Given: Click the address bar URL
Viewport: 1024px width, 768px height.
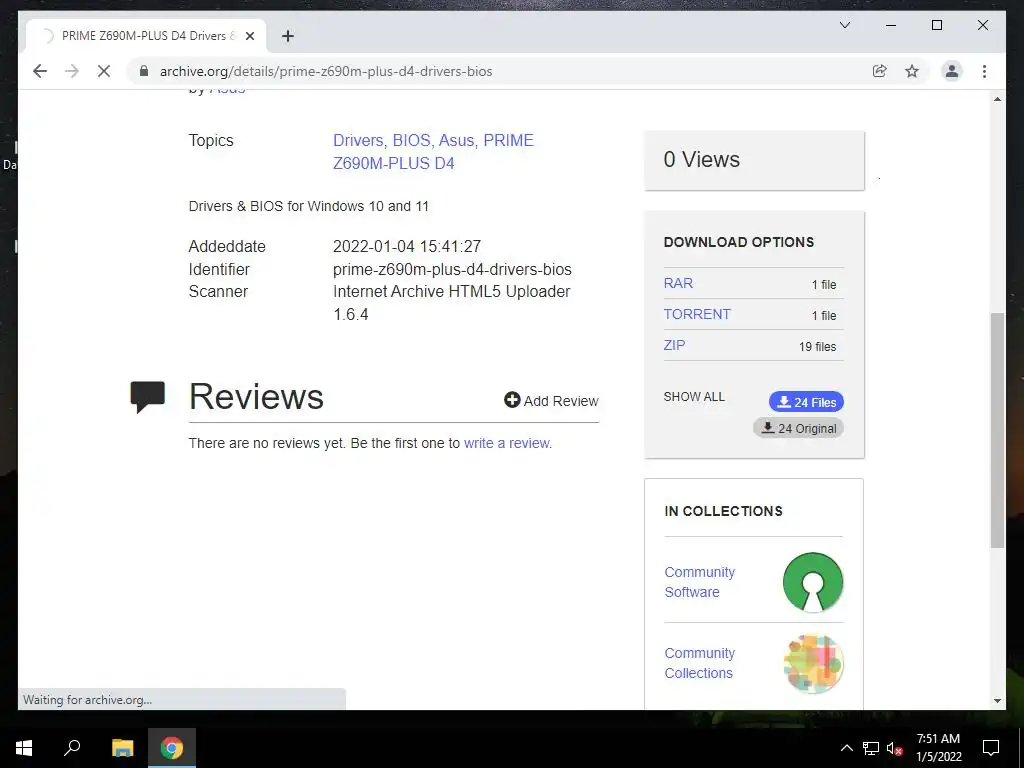Looking at the screenshot, I should coord(326,71).
